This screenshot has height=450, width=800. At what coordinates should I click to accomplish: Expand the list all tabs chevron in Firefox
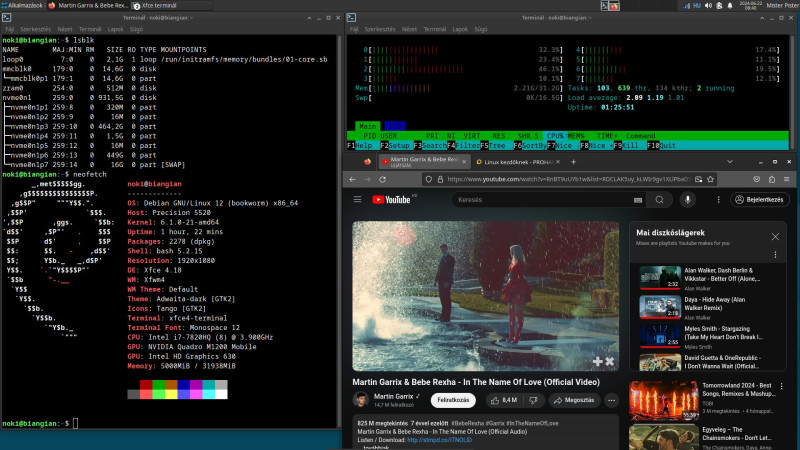[730, 162]
